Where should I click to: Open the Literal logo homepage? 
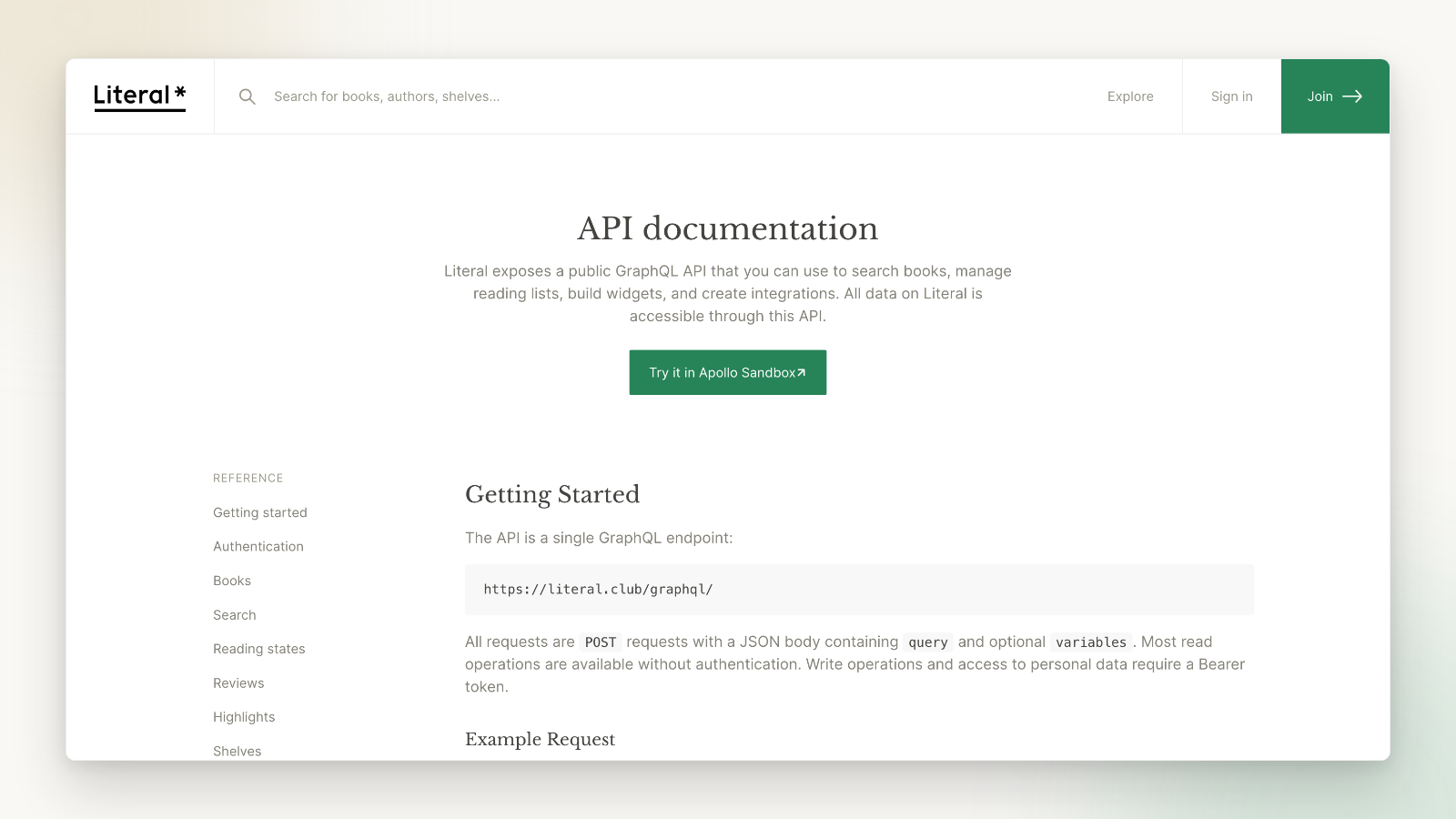(139, 96)
